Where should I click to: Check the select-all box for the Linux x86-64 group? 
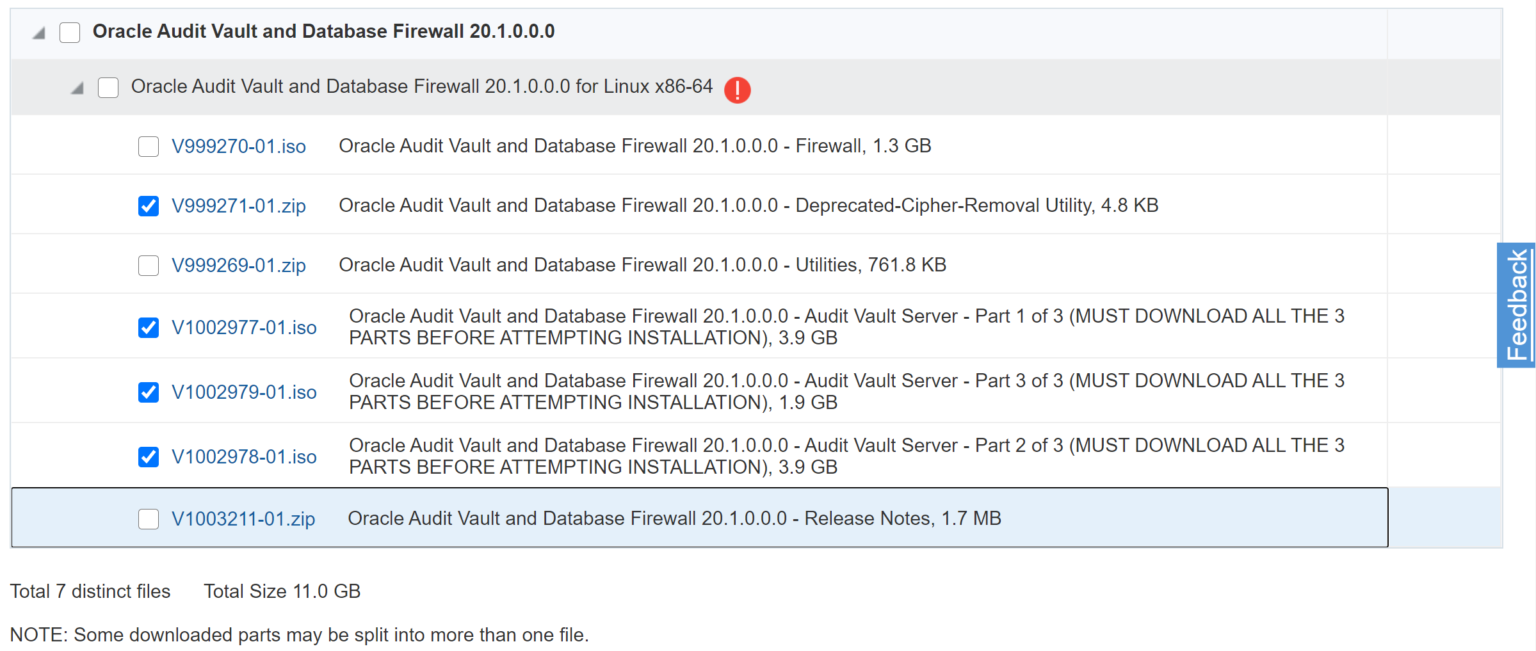coord(107,87)
